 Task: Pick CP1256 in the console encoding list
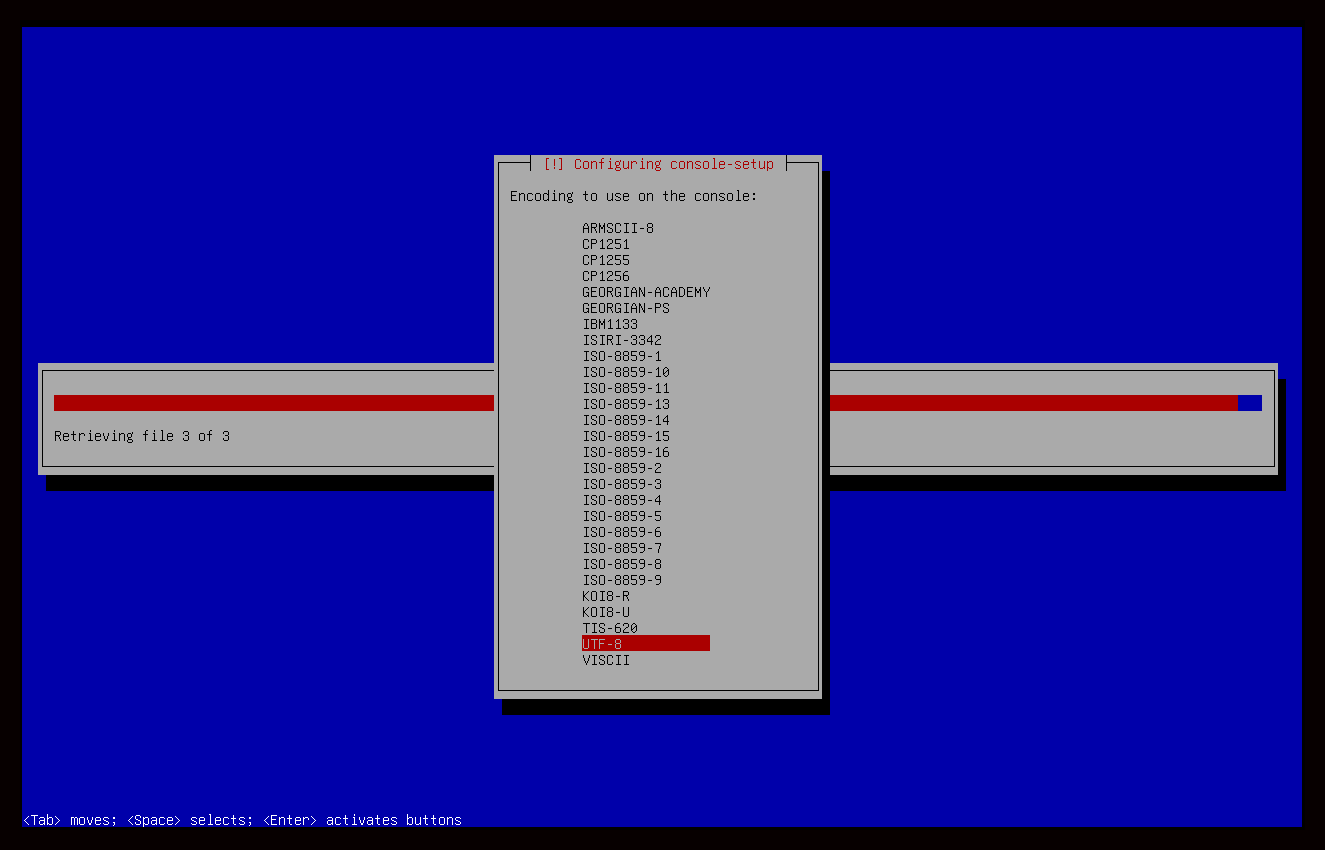[x=606, y=276]
